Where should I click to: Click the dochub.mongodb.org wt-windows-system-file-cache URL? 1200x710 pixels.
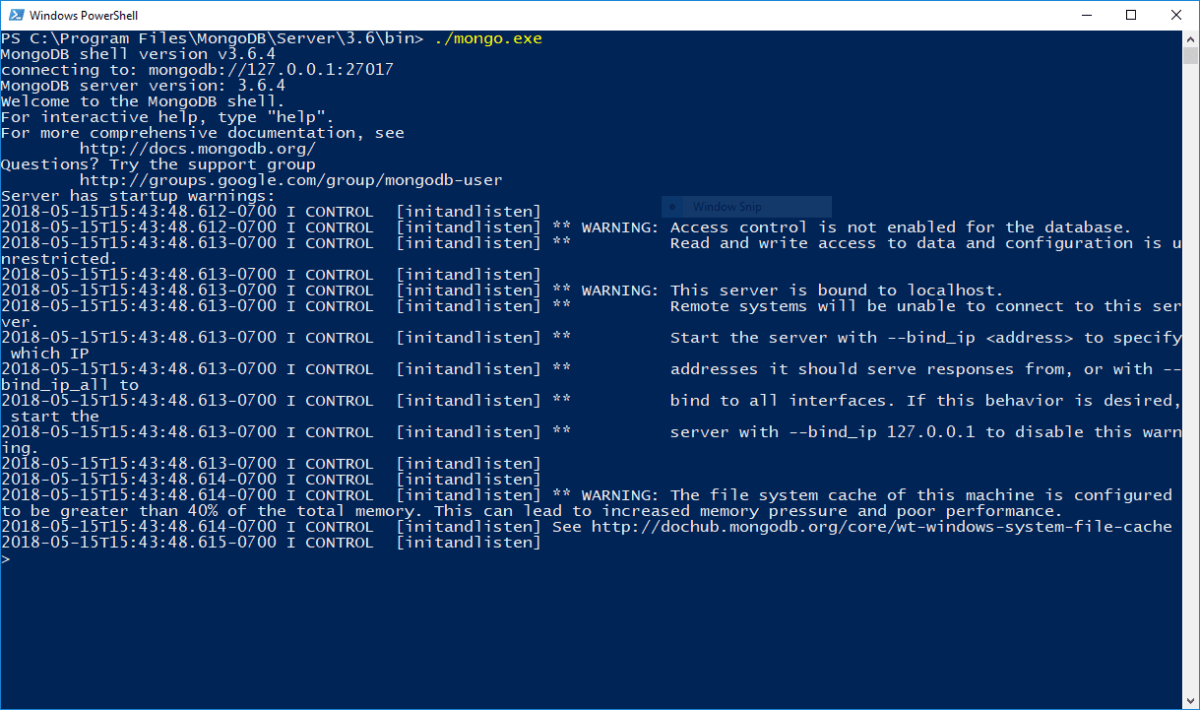click(x=881, y=527)
